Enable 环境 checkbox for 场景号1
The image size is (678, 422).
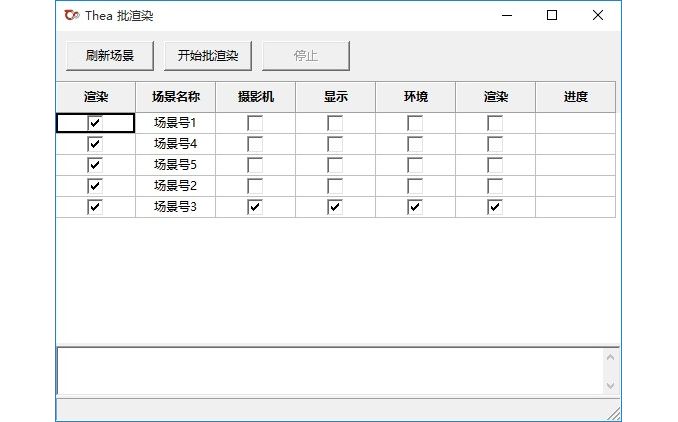click(415, 123)
